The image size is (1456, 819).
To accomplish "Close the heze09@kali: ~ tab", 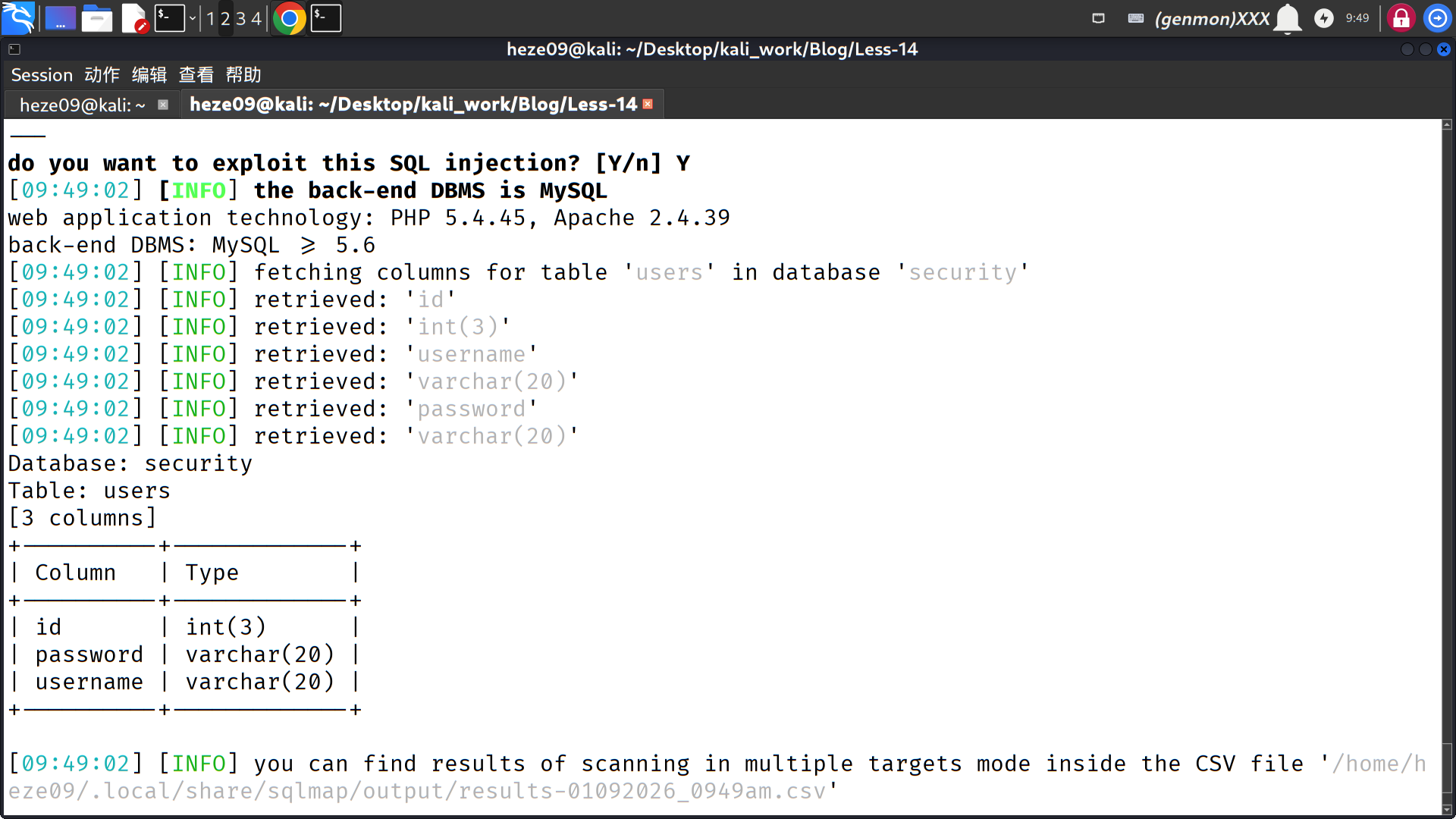I will click(x=163, y=105).
